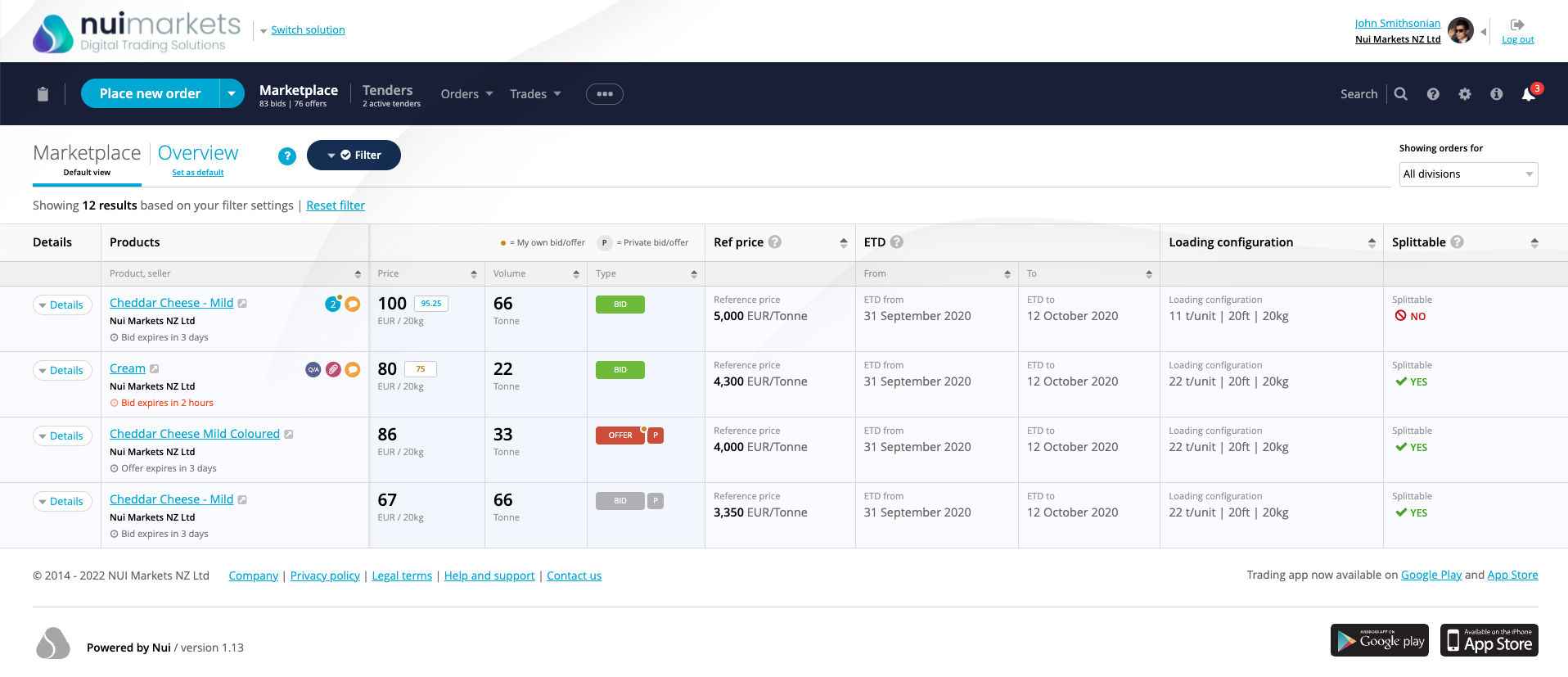Sort by Ref price column
This screenshot has width=1568, height=677.
click(x=844, y=243)
